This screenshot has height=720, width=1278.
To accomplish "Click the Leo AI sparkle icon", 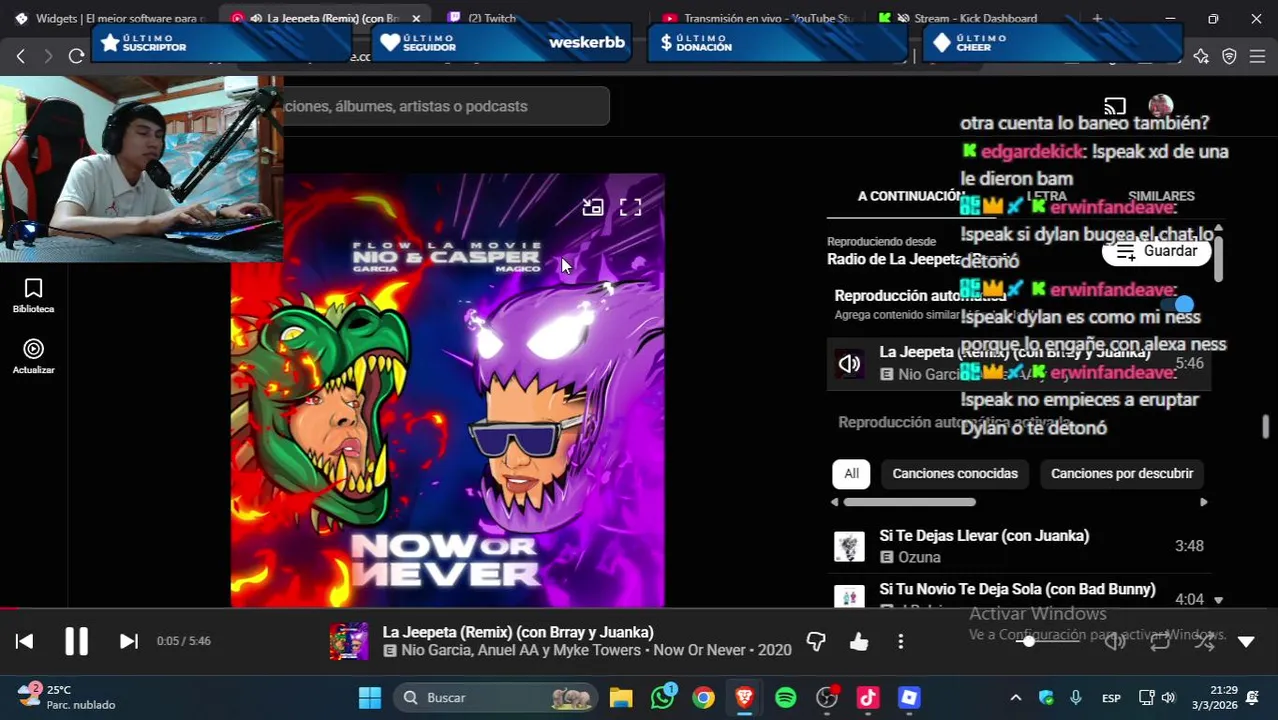I will pos(1201,56).
